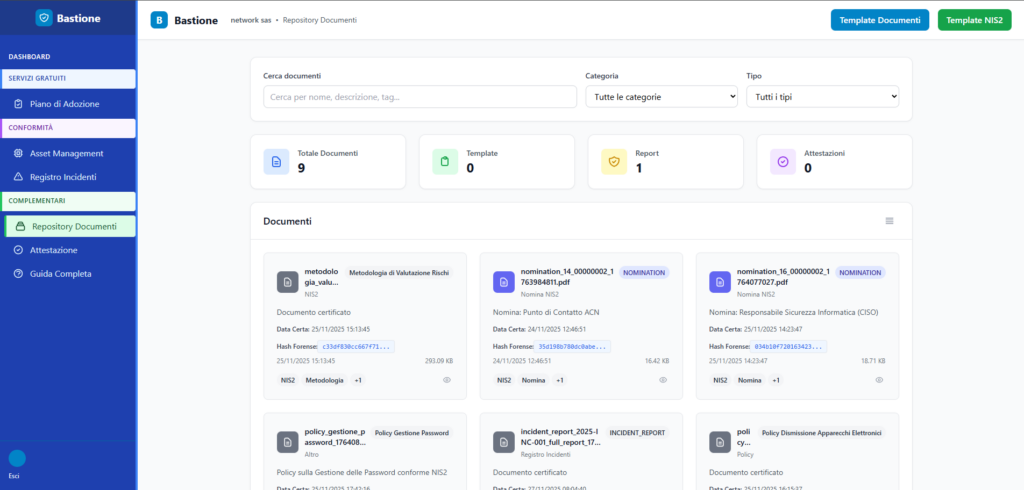Image resolution: width=1024 pixels, height=490 pixels.
Task: Go to Asset Management in sidebar
Action: coord(66,153)
